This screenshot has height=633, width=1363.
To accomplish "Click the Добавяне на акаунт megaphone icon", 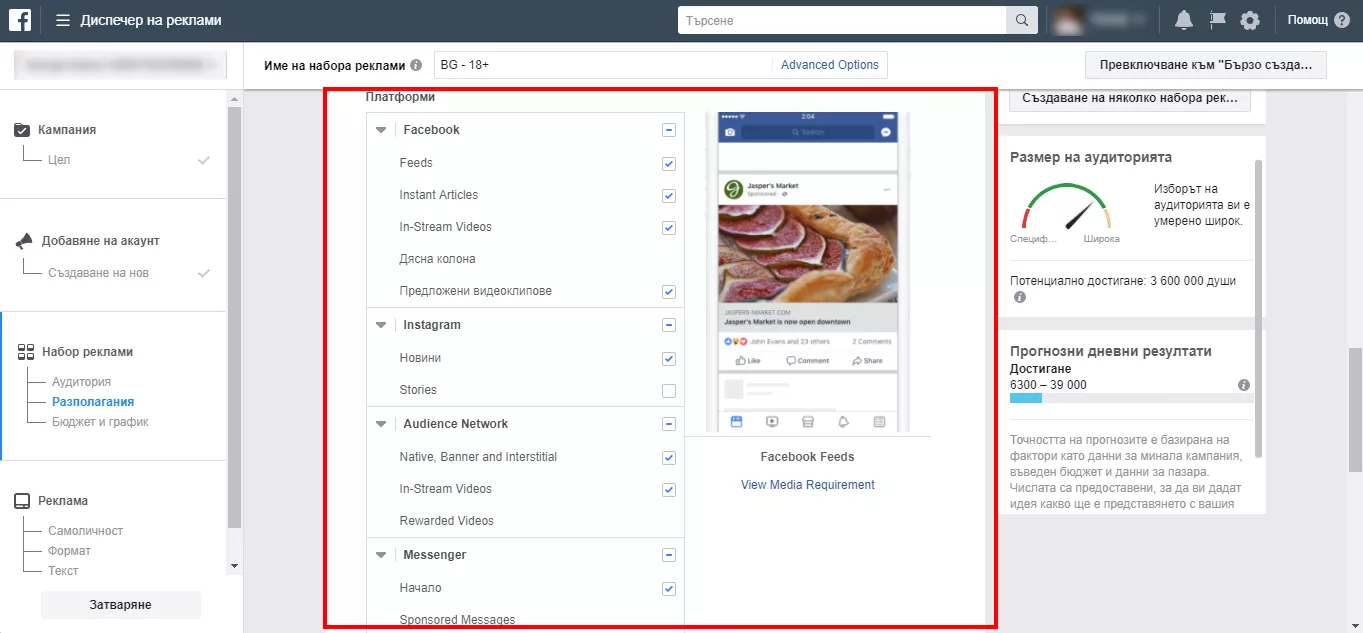I will [24, 241].
